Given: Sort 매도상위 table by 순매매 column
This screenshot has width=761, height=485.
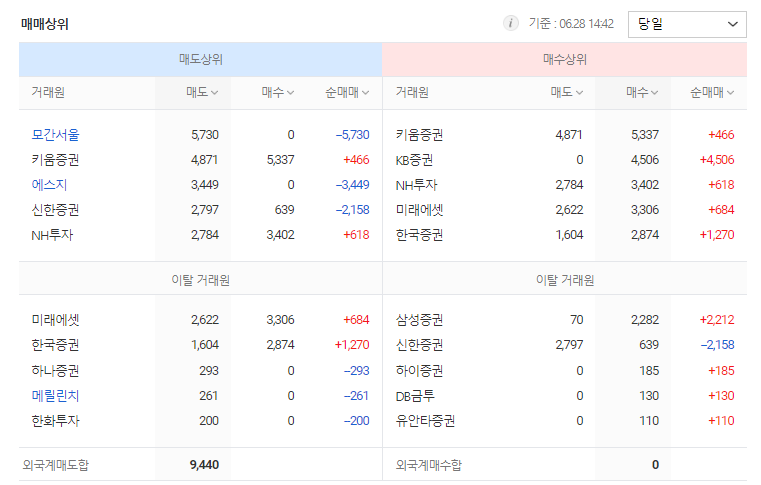Looking at the screenshot, I should point(347,92).
